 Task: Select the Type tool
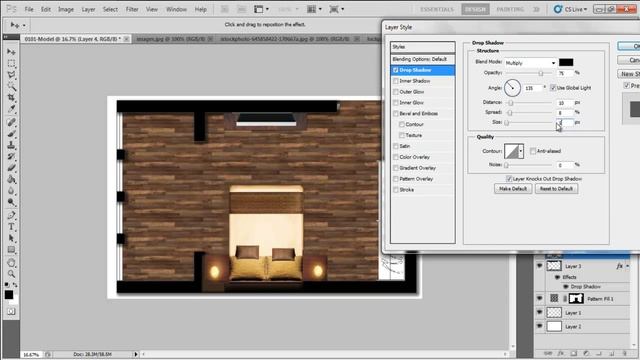click(x=11, y=227)
